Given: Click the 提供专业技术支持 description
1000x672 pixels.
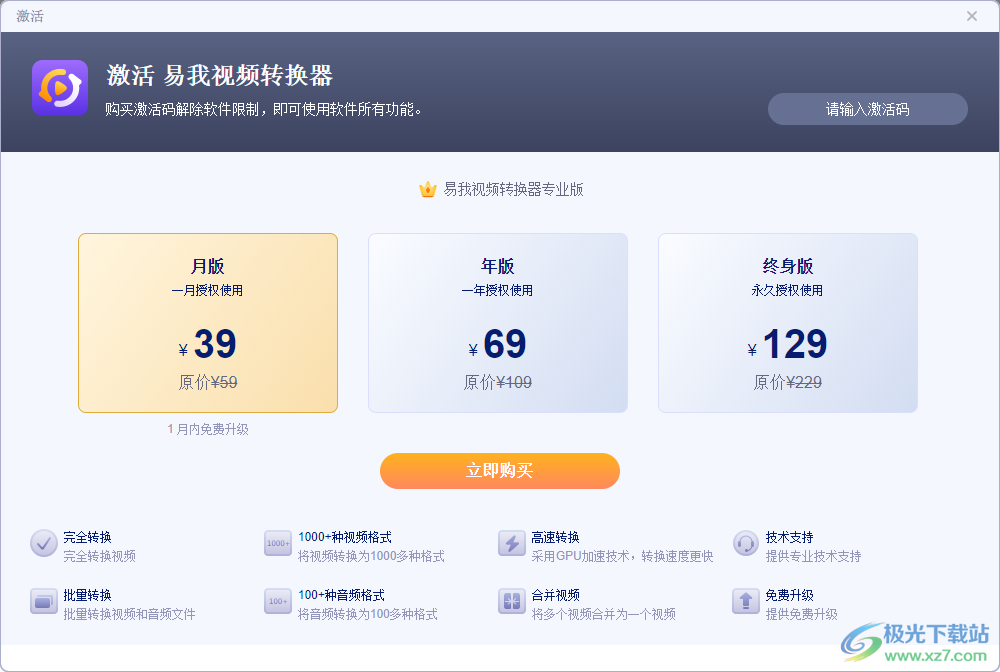Looking at the screenshot, I should coord(813,556).
